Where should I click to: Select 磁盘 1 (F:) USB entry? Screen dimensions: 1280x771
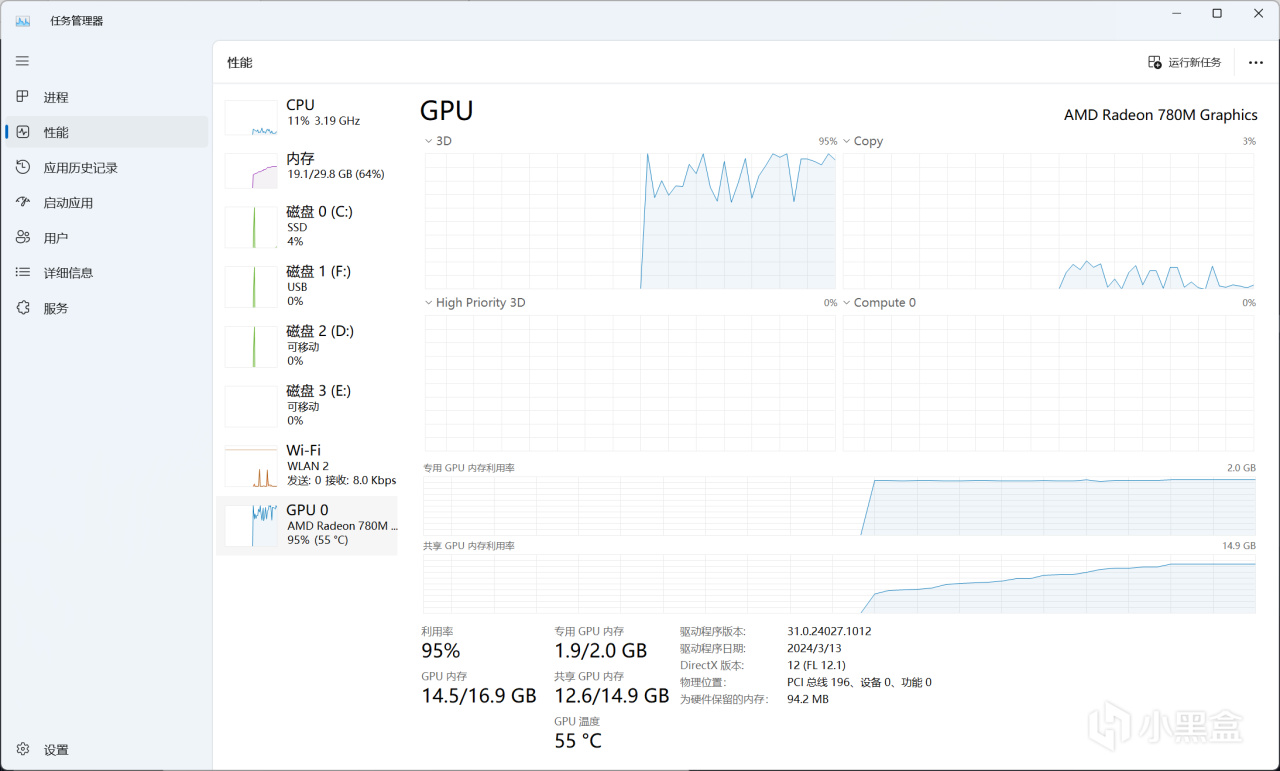point(307,286)
